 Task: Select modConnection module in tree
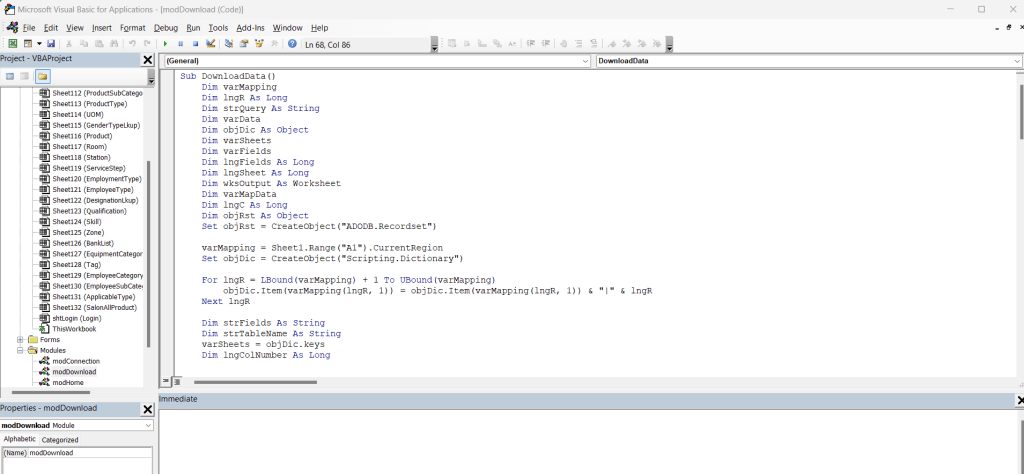coord(76,361)
